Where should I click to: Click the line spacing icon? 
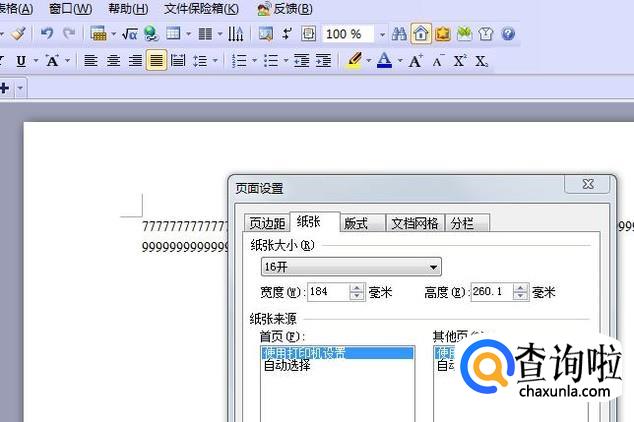tap(200, 61)
